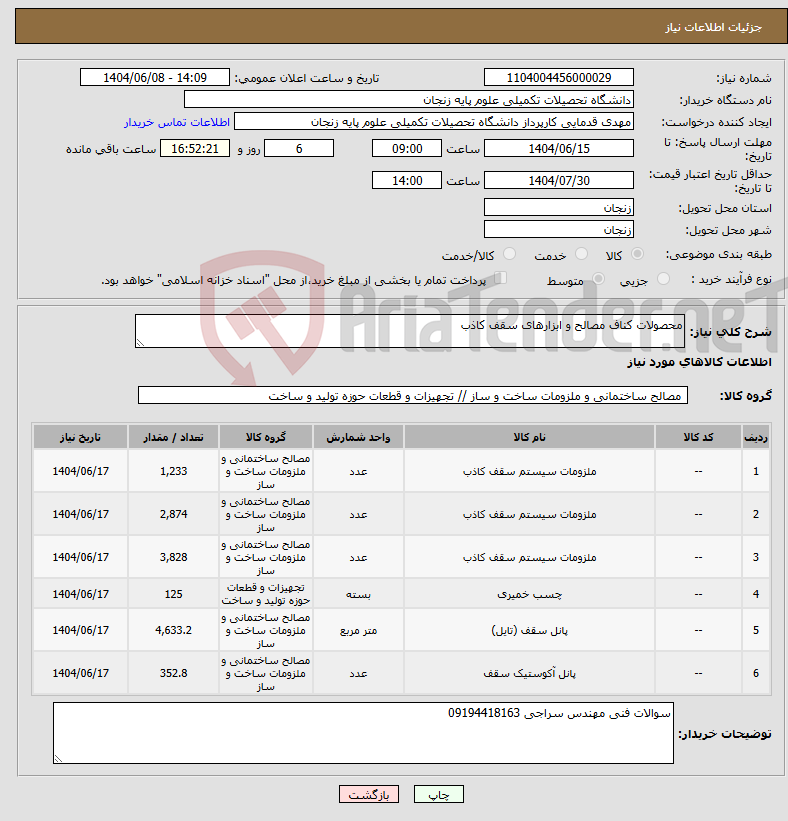Click the announcement date field 1404/06/08 - 14:09

[154, 77]
